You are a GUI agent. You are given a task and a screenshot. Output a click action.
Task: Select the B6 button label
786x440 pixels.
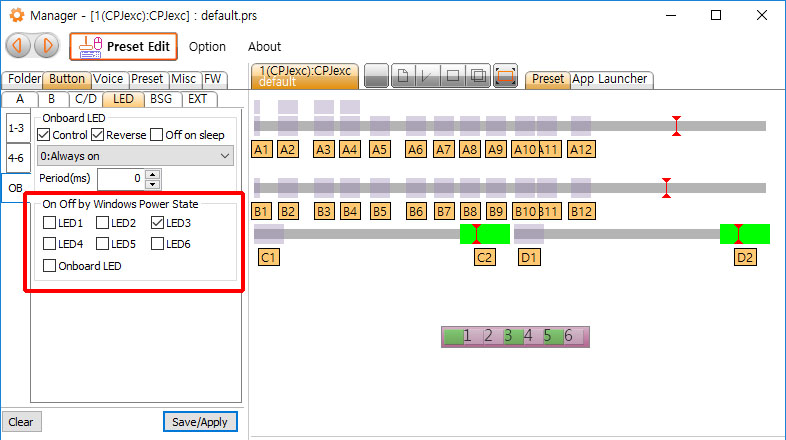point(416,211)
